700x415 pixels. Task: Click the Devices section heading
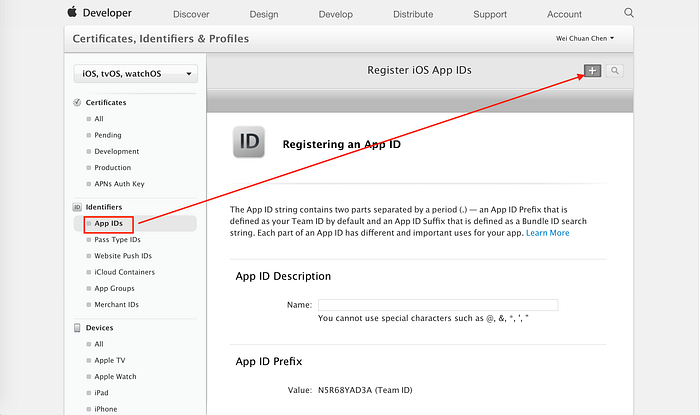[x=99, y=328]
